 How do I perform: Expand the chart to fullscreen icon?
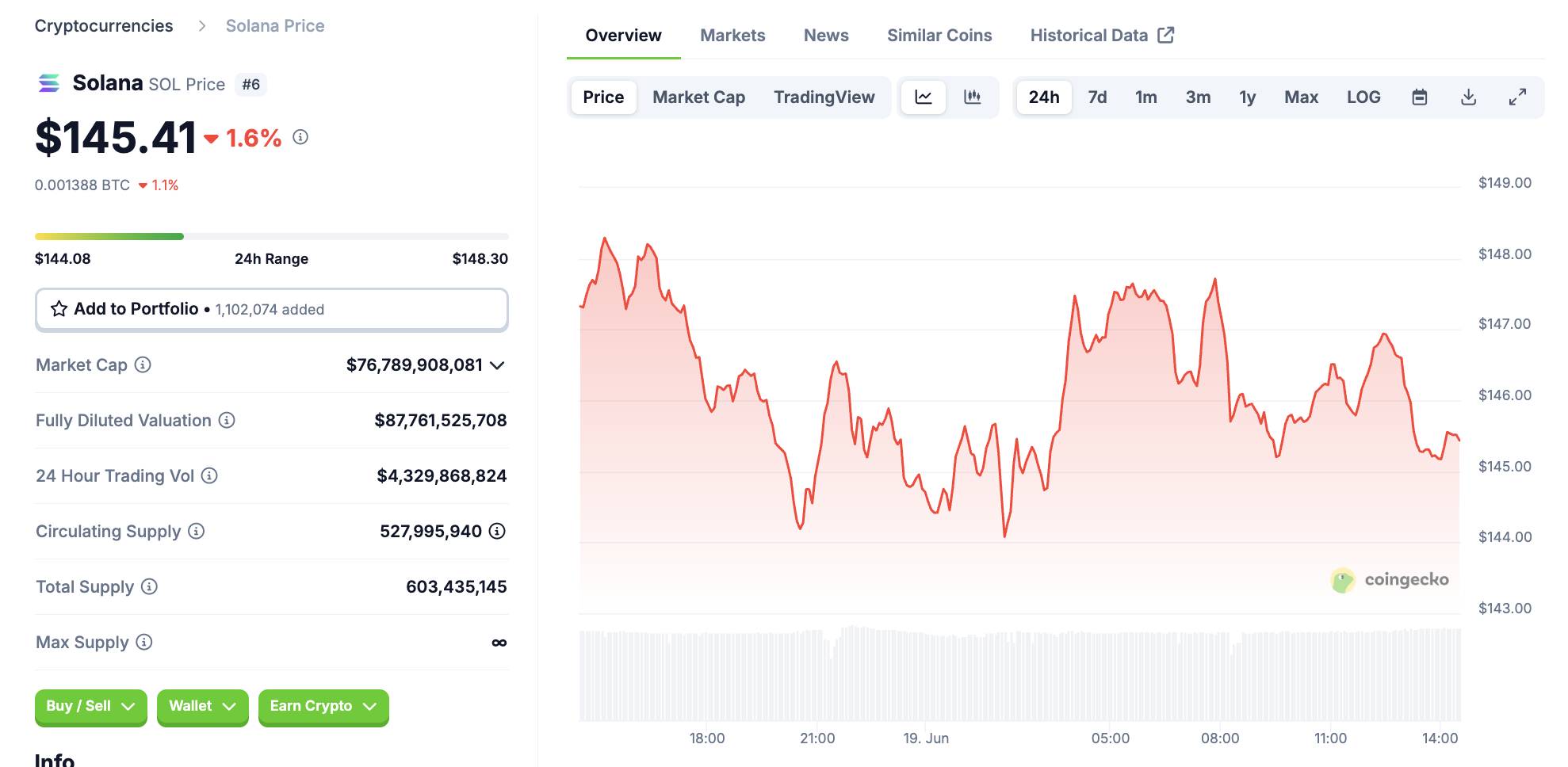pyautogui.click(x=1517, y=97)
